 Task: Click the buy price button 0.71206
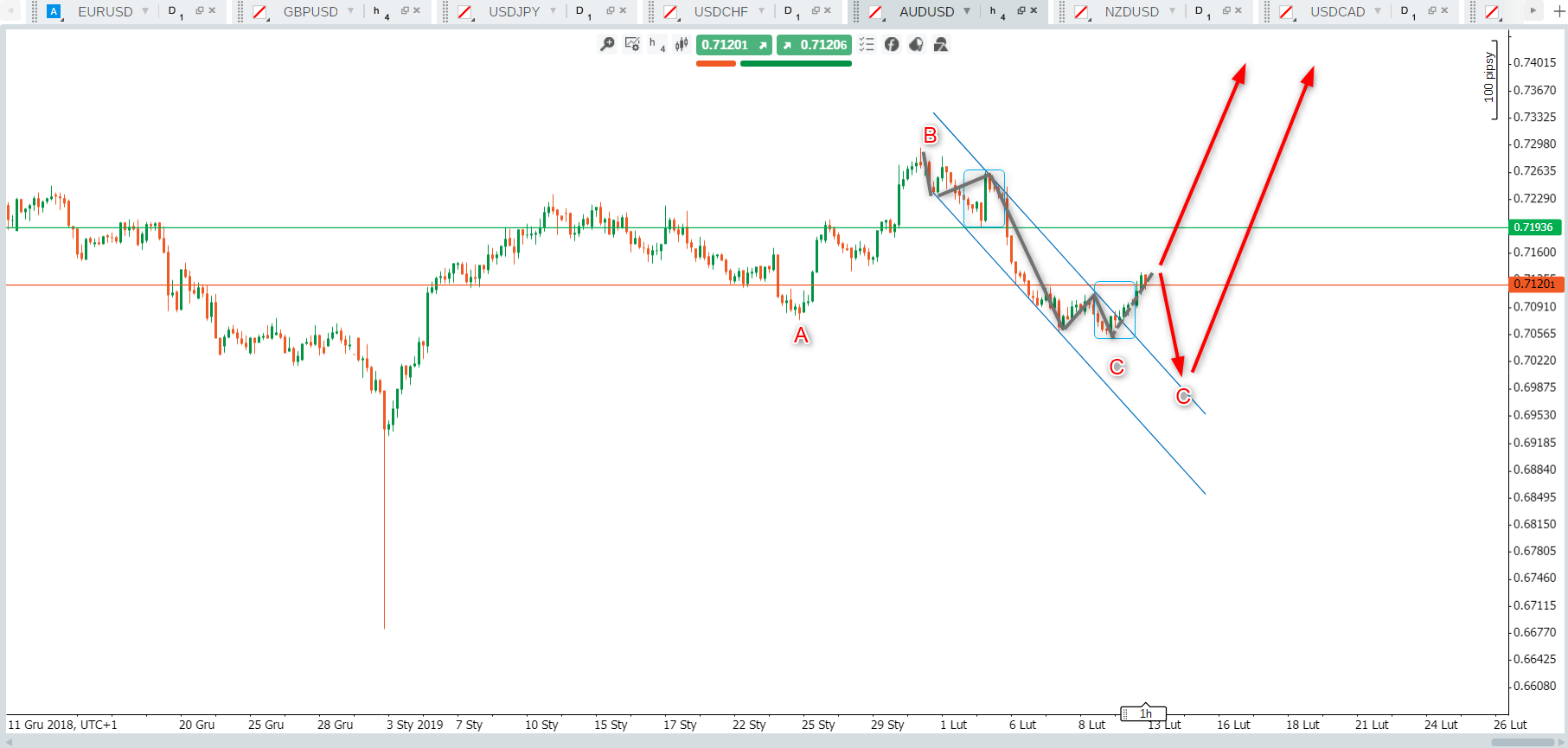click(x=814, y=45)
